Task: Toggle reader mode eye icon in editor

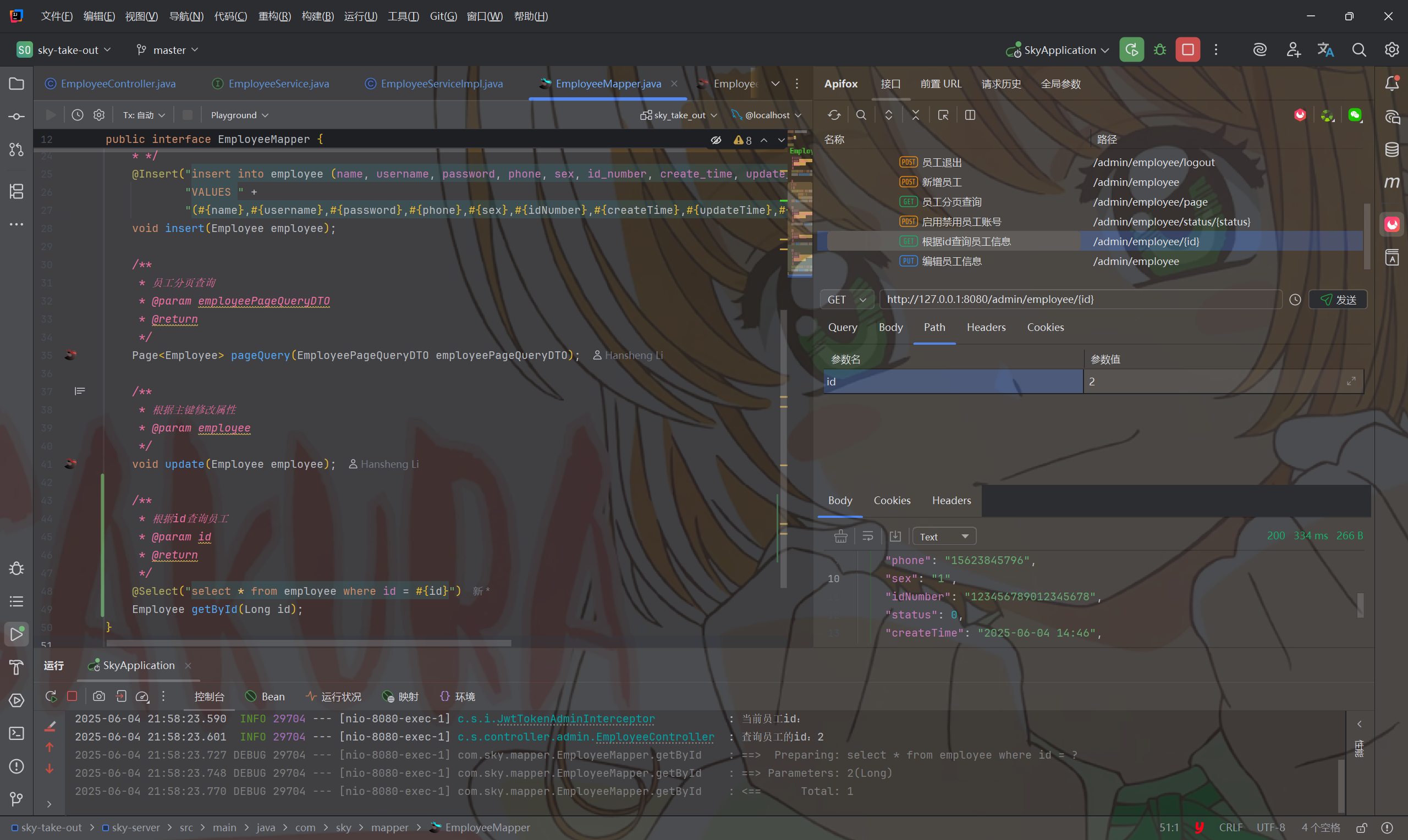Action: pos(716,140)
